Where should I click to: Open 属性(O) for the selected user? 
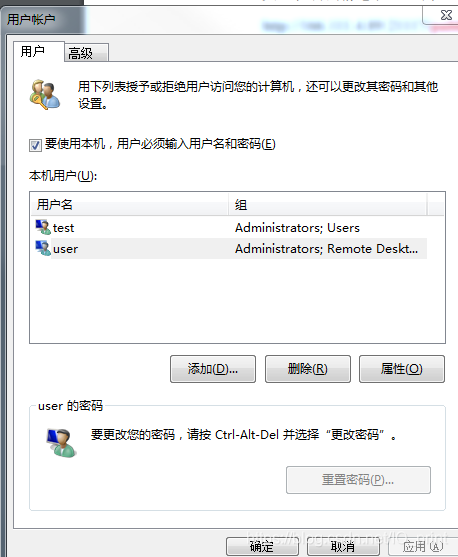click(402, 369)
